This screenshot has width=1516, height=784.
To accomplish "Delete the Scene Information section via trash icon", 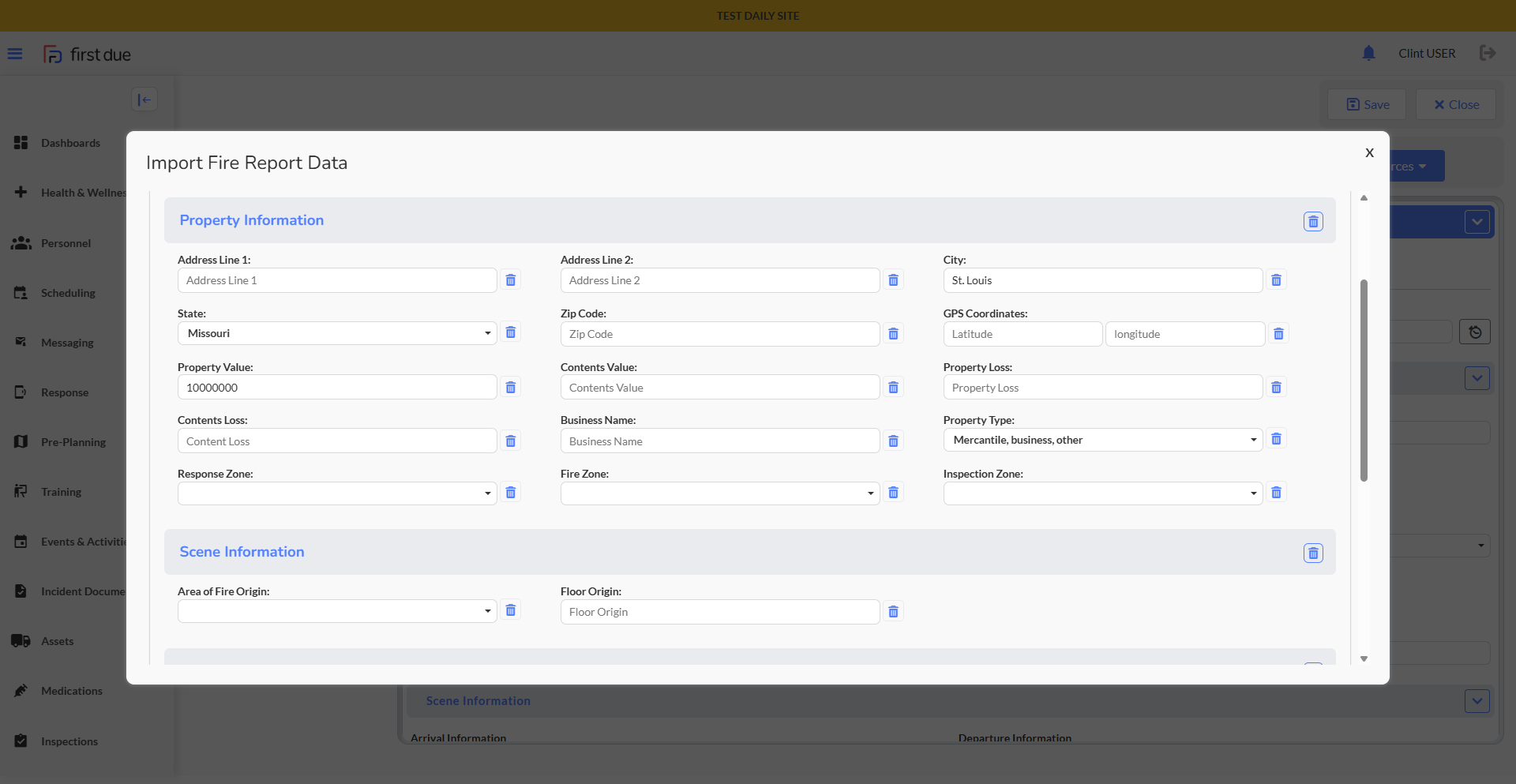I will coord(1312,553).
